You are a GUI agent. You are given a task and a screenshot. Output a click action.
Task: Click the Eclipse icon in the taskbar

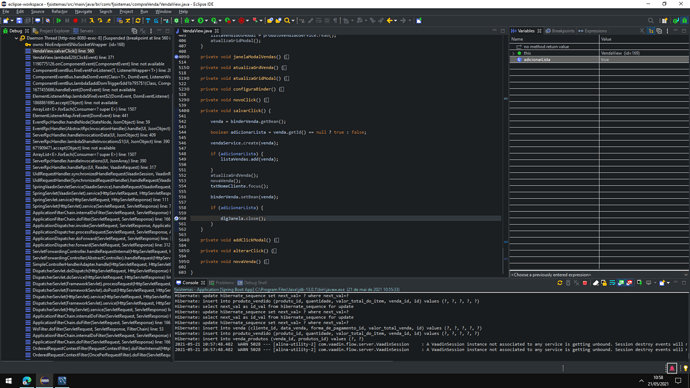(x=44, y=381)
